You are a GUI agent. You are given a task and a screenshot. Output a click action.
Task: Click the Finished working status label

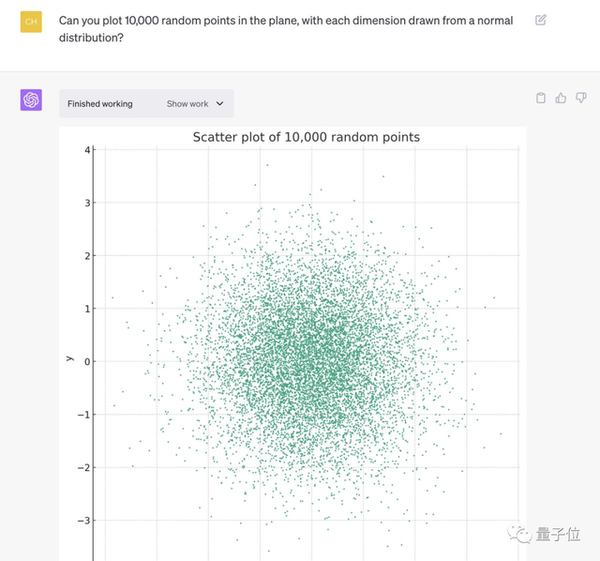pyautogui.click(x=100, y=104)
